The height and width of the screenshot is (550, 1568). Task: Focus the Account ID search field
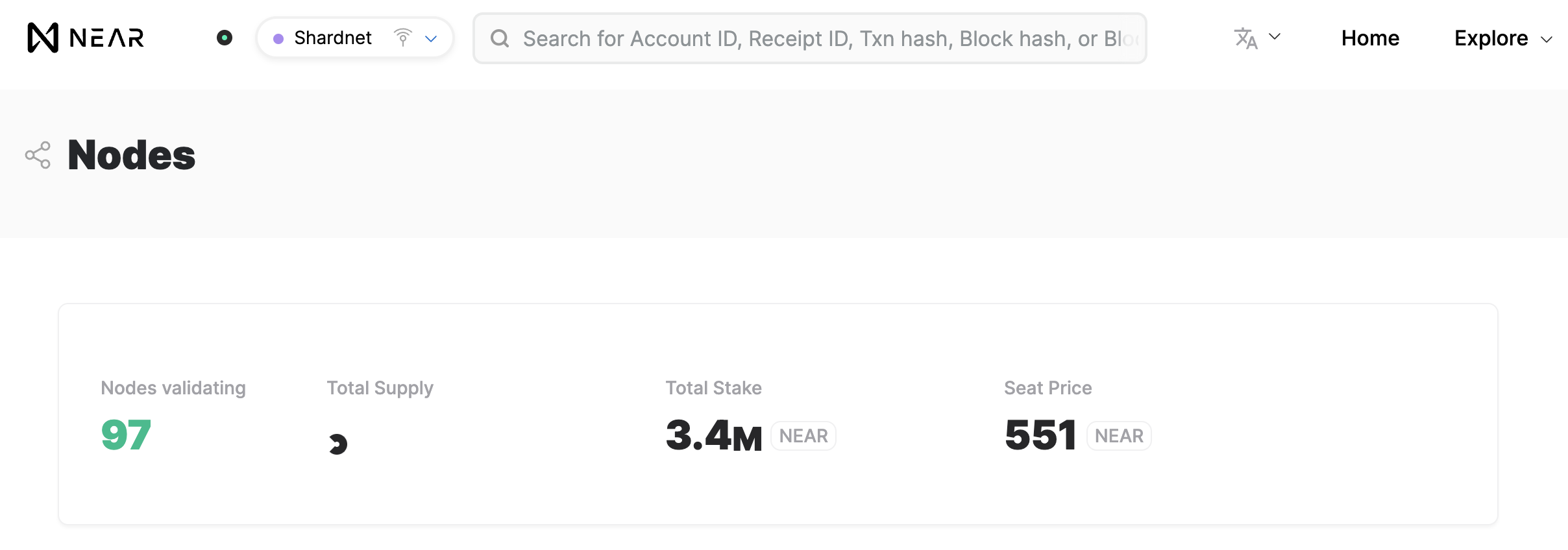[x=810, y=38]
